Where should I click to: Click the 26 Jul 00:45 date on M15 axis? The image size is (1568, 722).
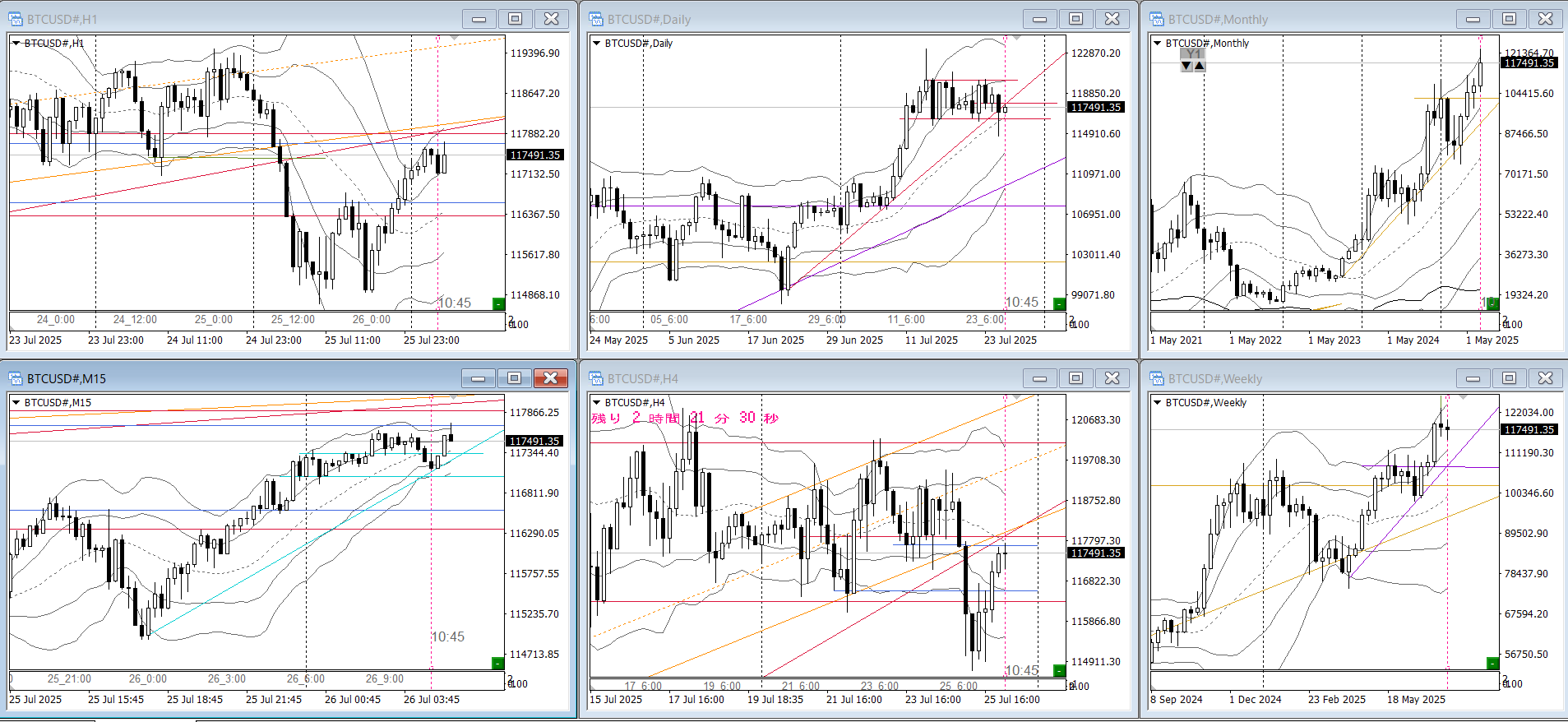353,699
